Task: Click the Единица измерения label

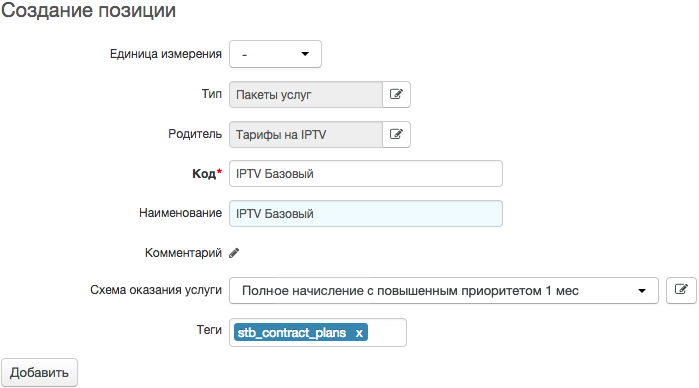Action: pyautogui.click(x=166, y=54)
